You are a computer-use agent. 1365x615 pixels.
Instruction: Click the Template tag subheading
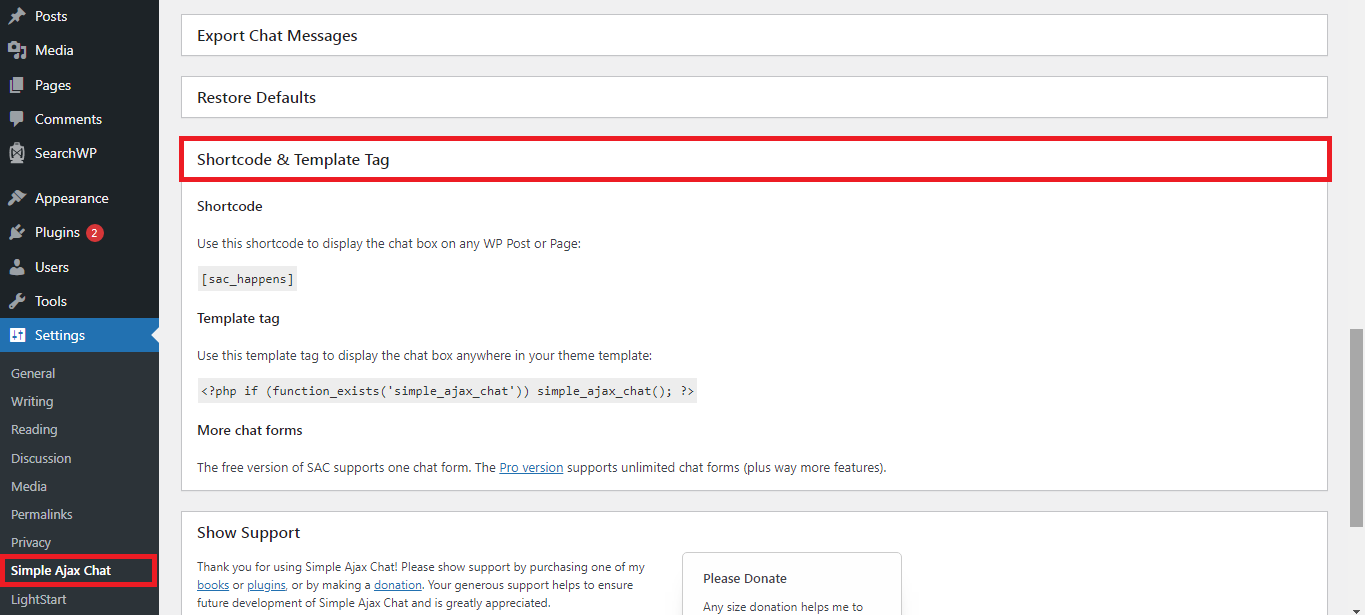tap(238, 318)
